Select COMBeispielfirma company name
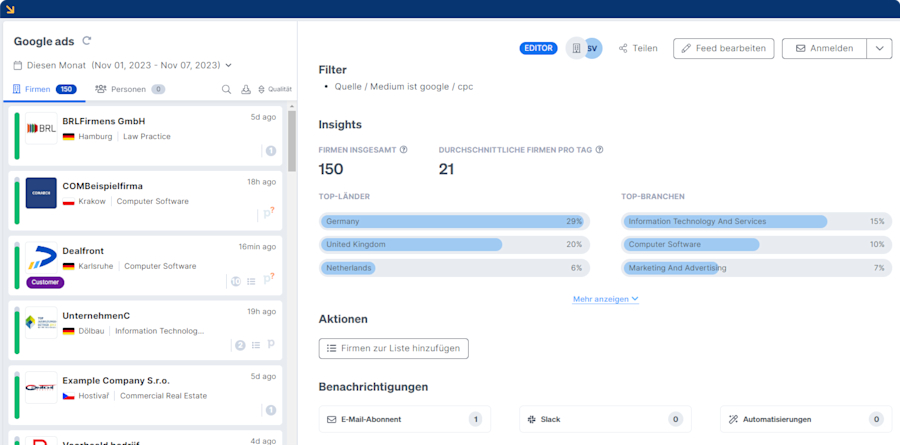Viewport: 900px width, 445px height. [103, 186]
